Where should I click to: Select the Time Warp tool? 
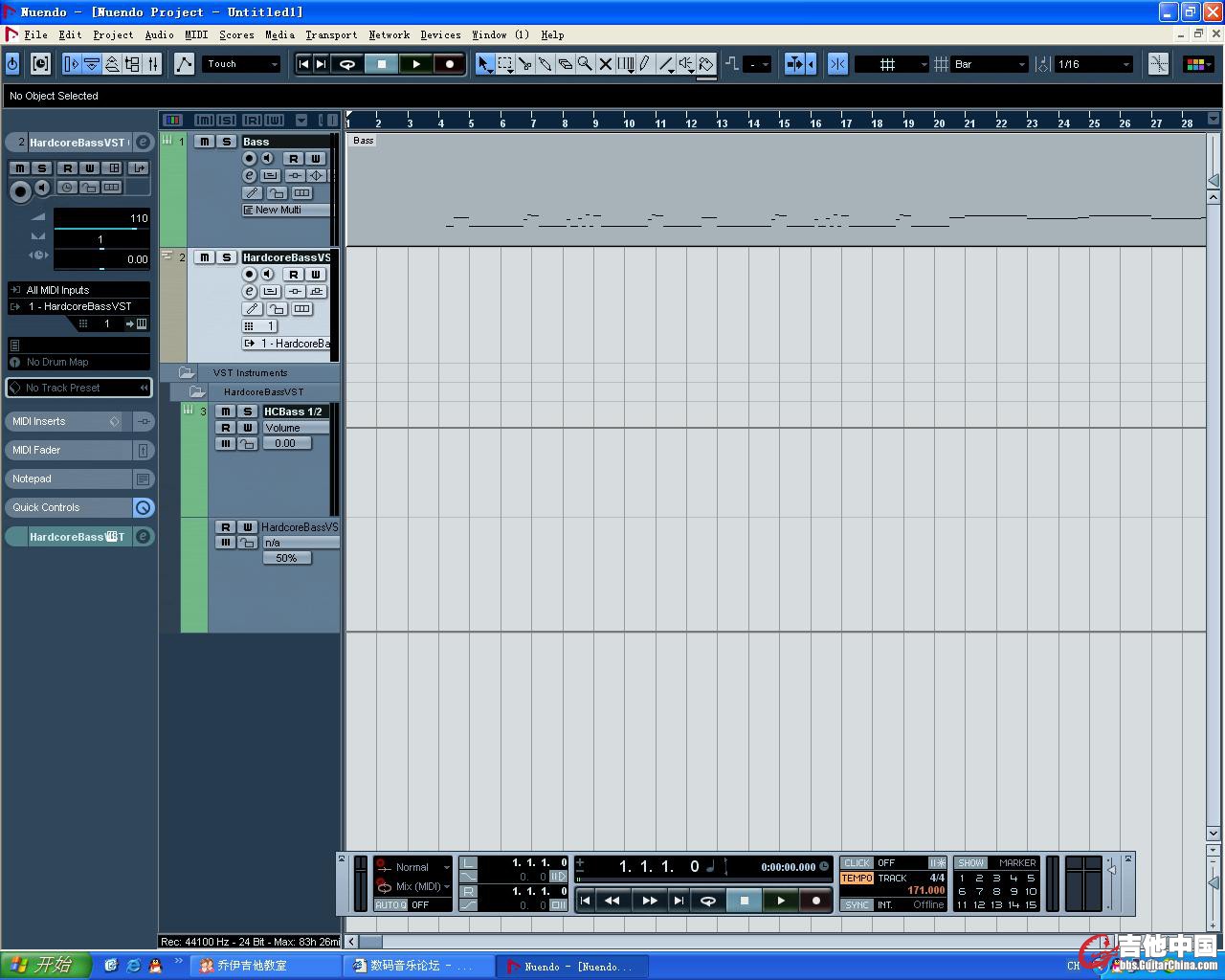point(626,64)
